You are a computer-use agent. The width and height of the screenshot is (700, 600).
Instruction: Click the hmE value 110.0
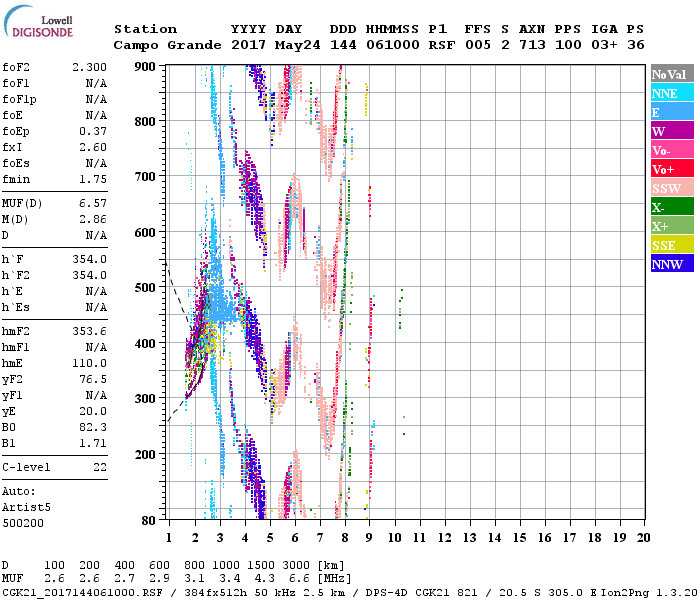[x=89, y=363]
